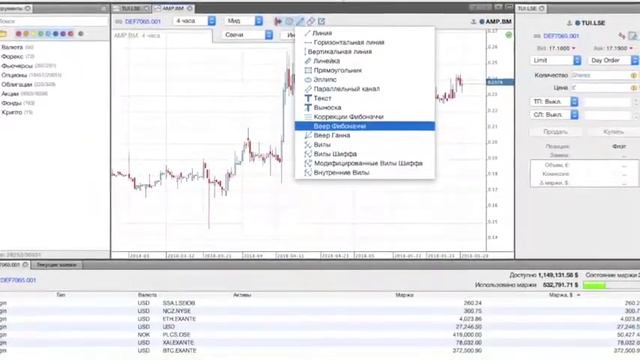The image size is (640, 360).
Task: Click the instruments search field
Action: (54, 21)
